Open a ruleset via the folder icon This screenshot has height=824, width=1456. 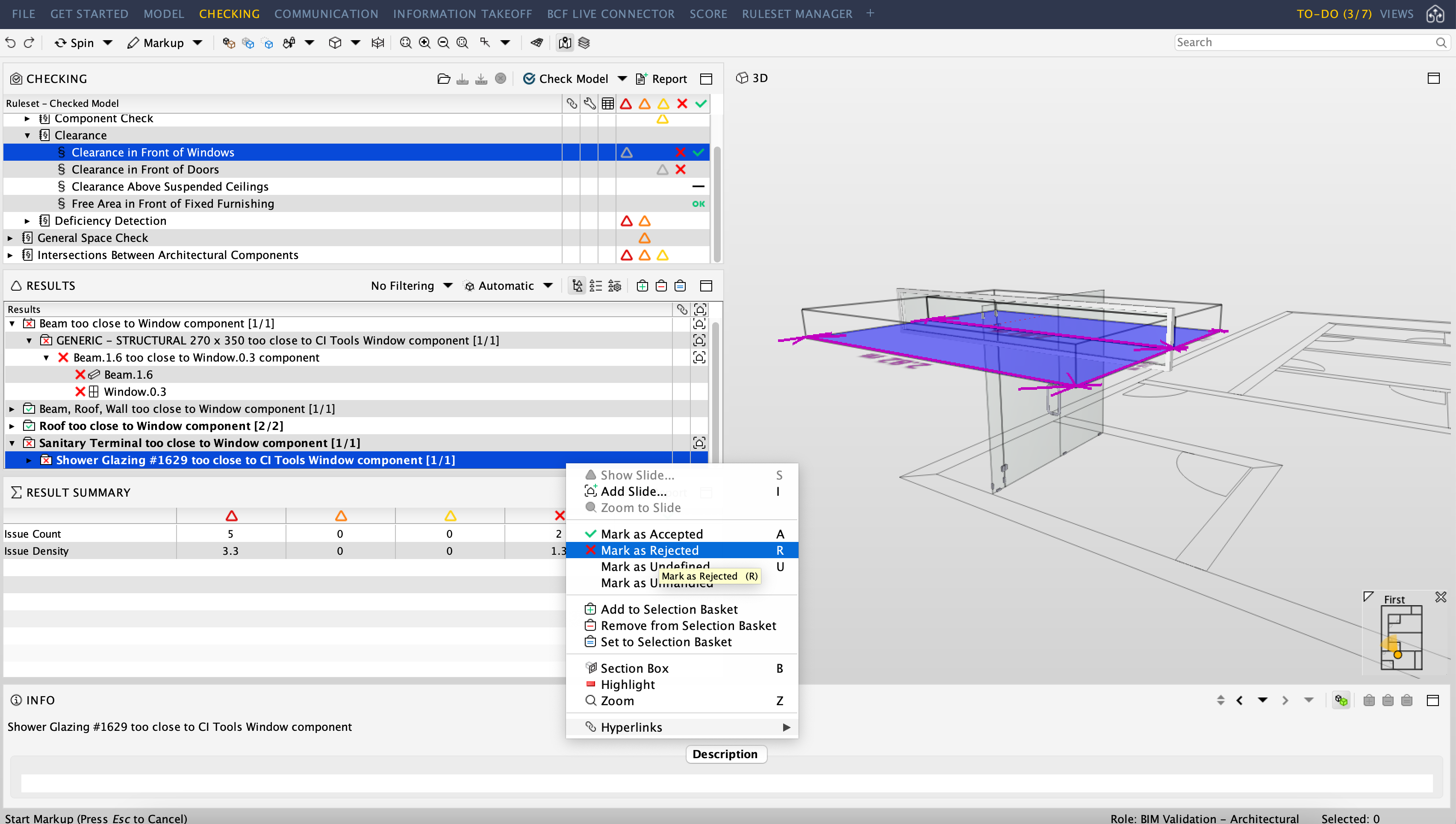(x=444, y=79)
